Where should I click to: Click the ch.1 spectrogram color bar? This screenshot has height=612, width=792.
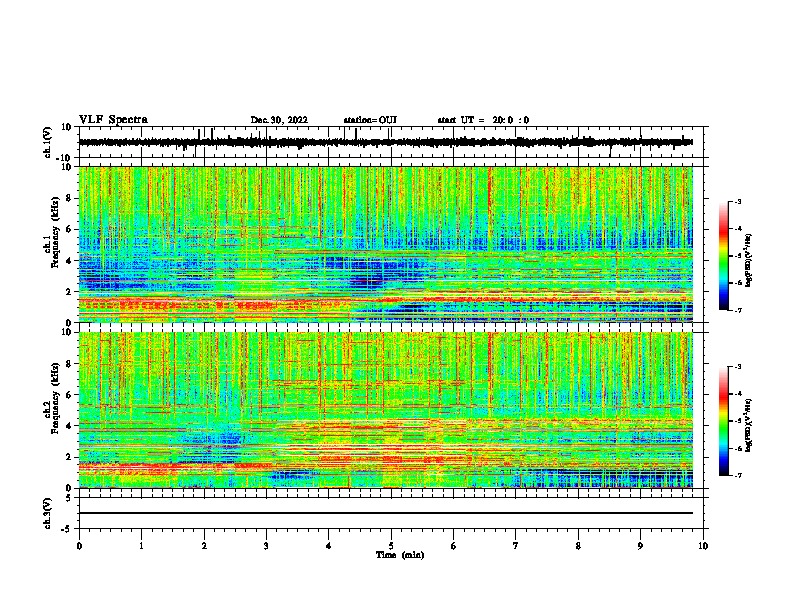coord(724,256)
